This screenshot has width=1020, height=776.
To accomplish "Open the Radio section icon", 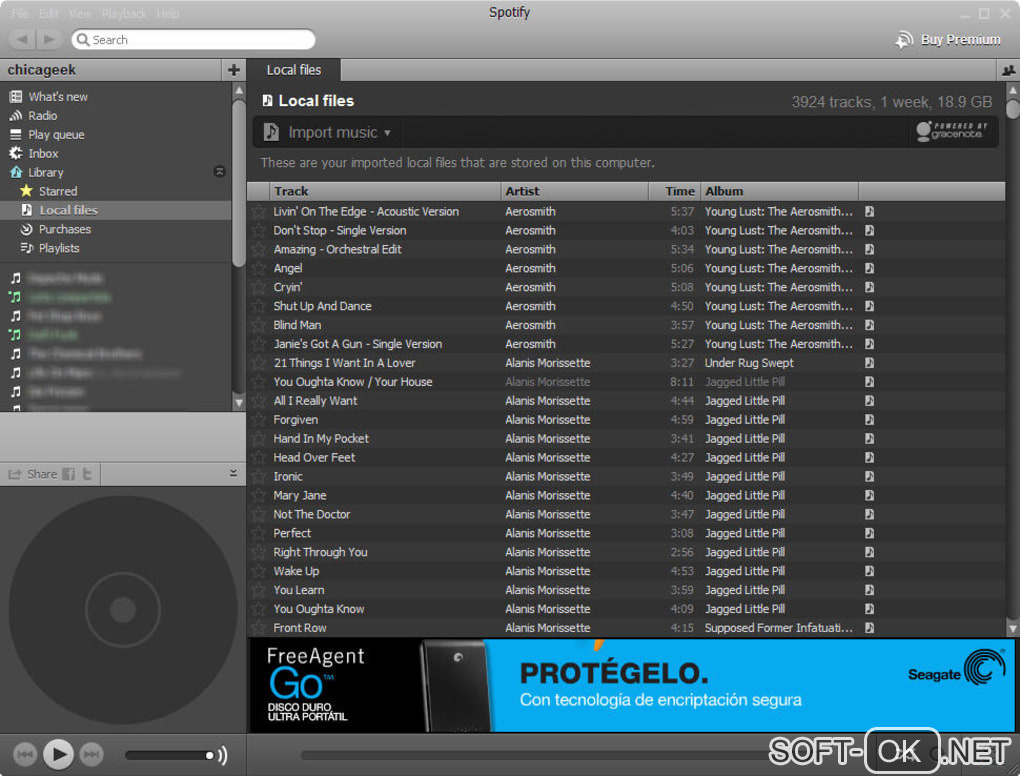I will (x=16, y=116).
